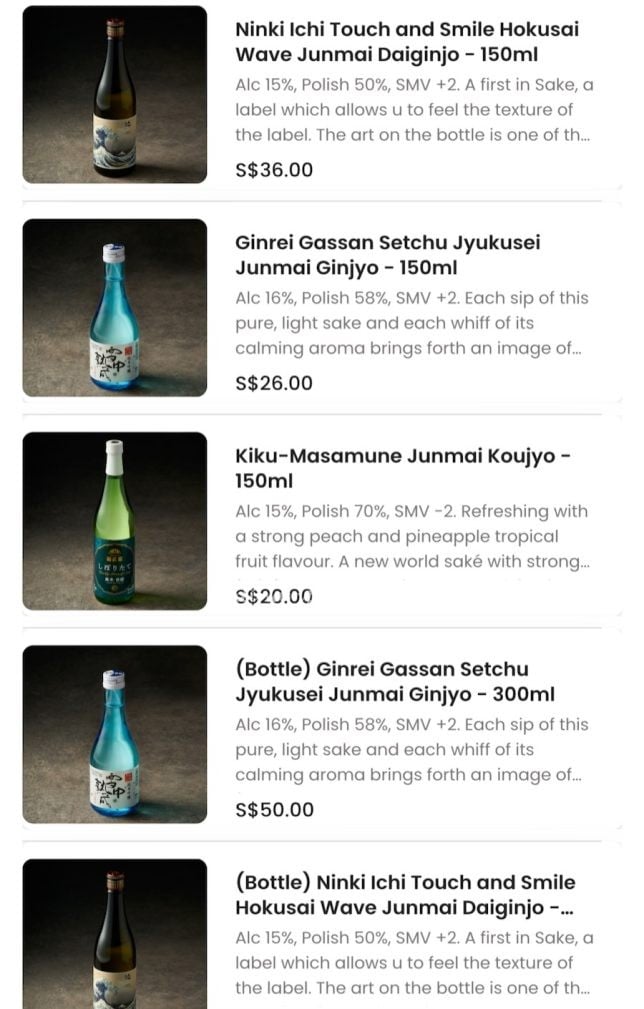Tap the S$36.00 price

[x=274, y=170]
